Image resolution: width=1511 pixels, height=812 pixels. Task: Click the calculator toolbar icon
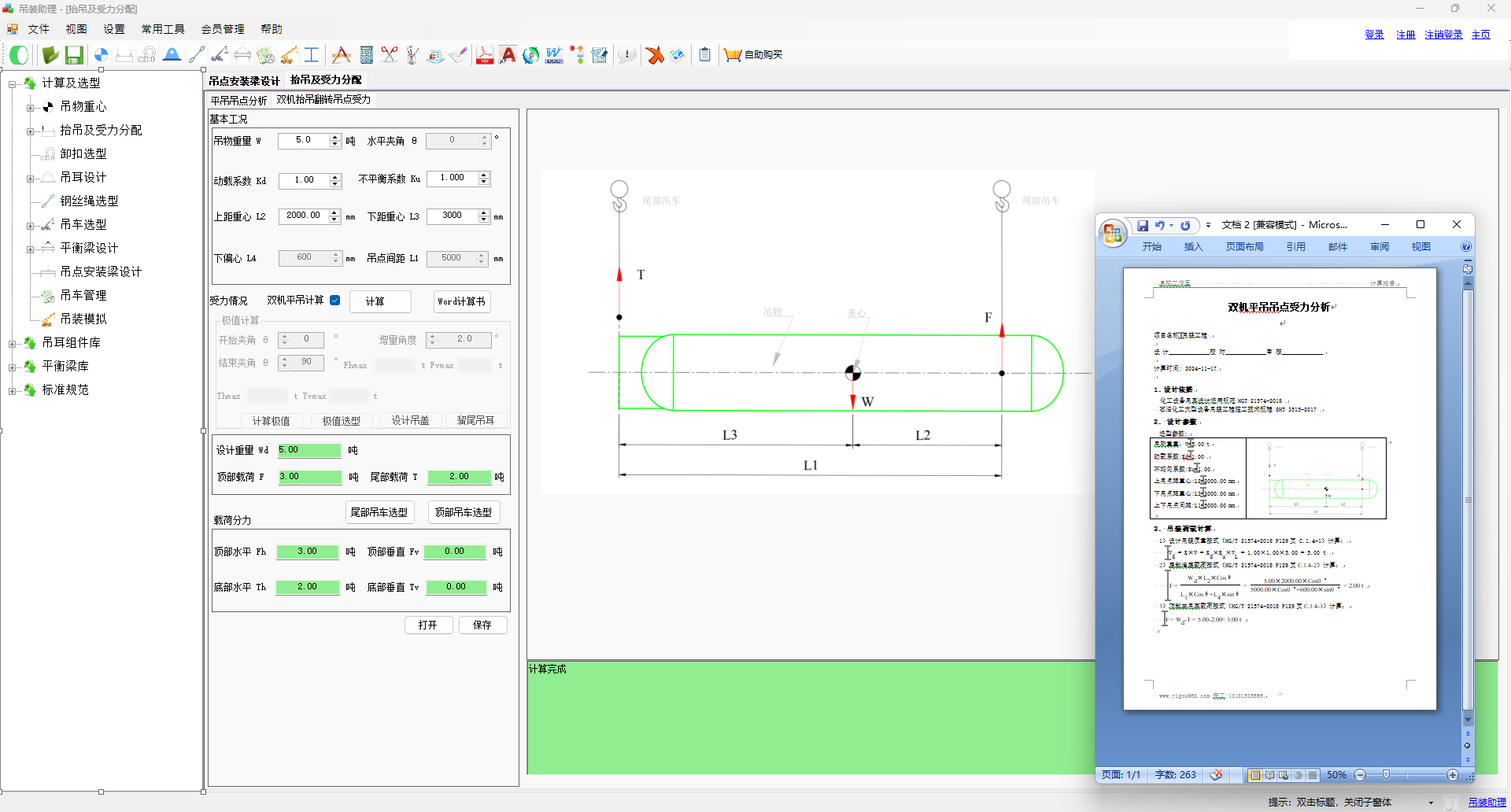pyautogui.click(x=366, y=54)
